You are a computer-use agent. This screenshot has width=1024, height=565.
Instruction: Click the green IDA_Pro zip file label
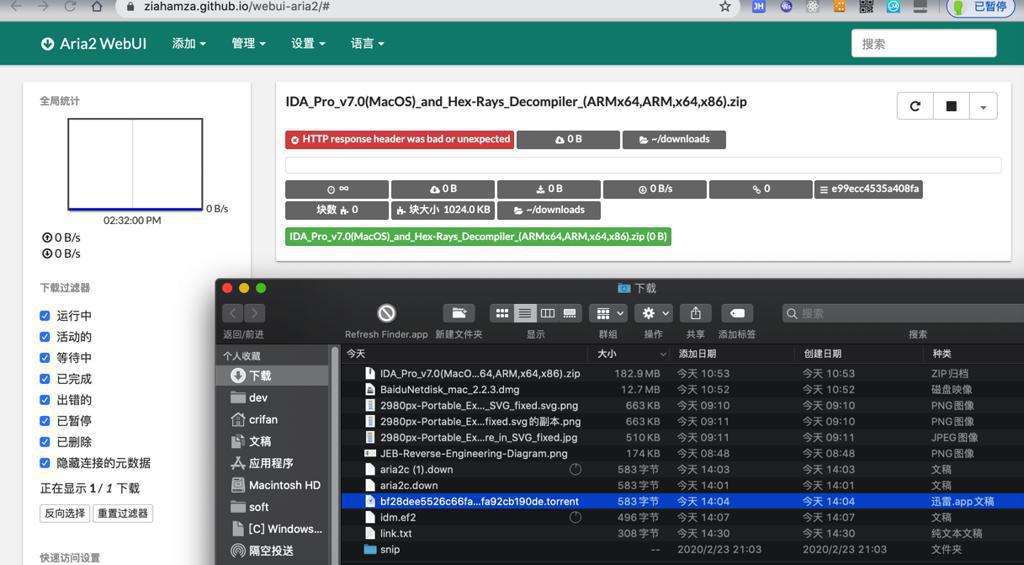click(478, 236)
